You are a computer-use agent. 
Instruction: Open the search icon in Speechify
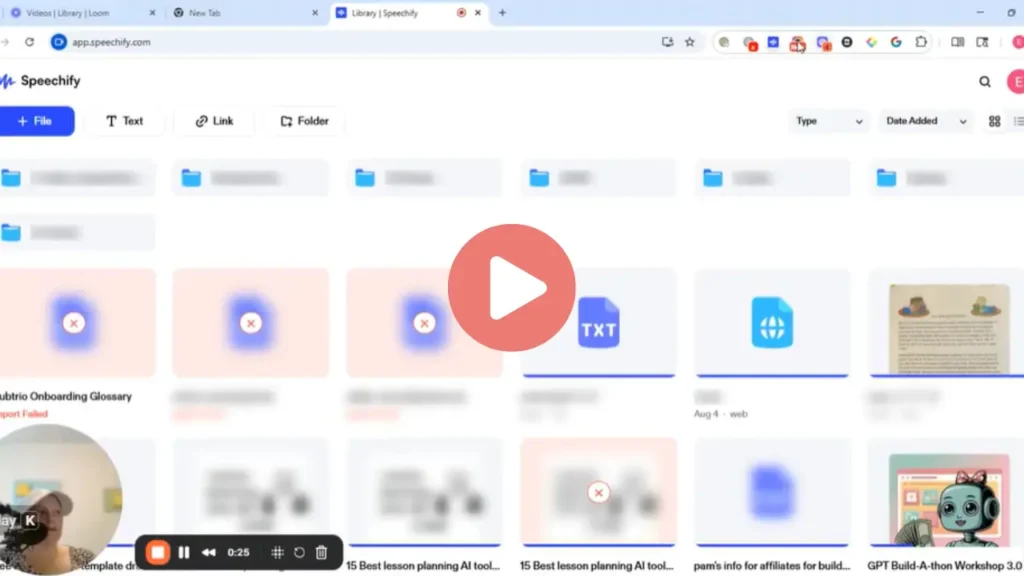(x=985, y=81)
